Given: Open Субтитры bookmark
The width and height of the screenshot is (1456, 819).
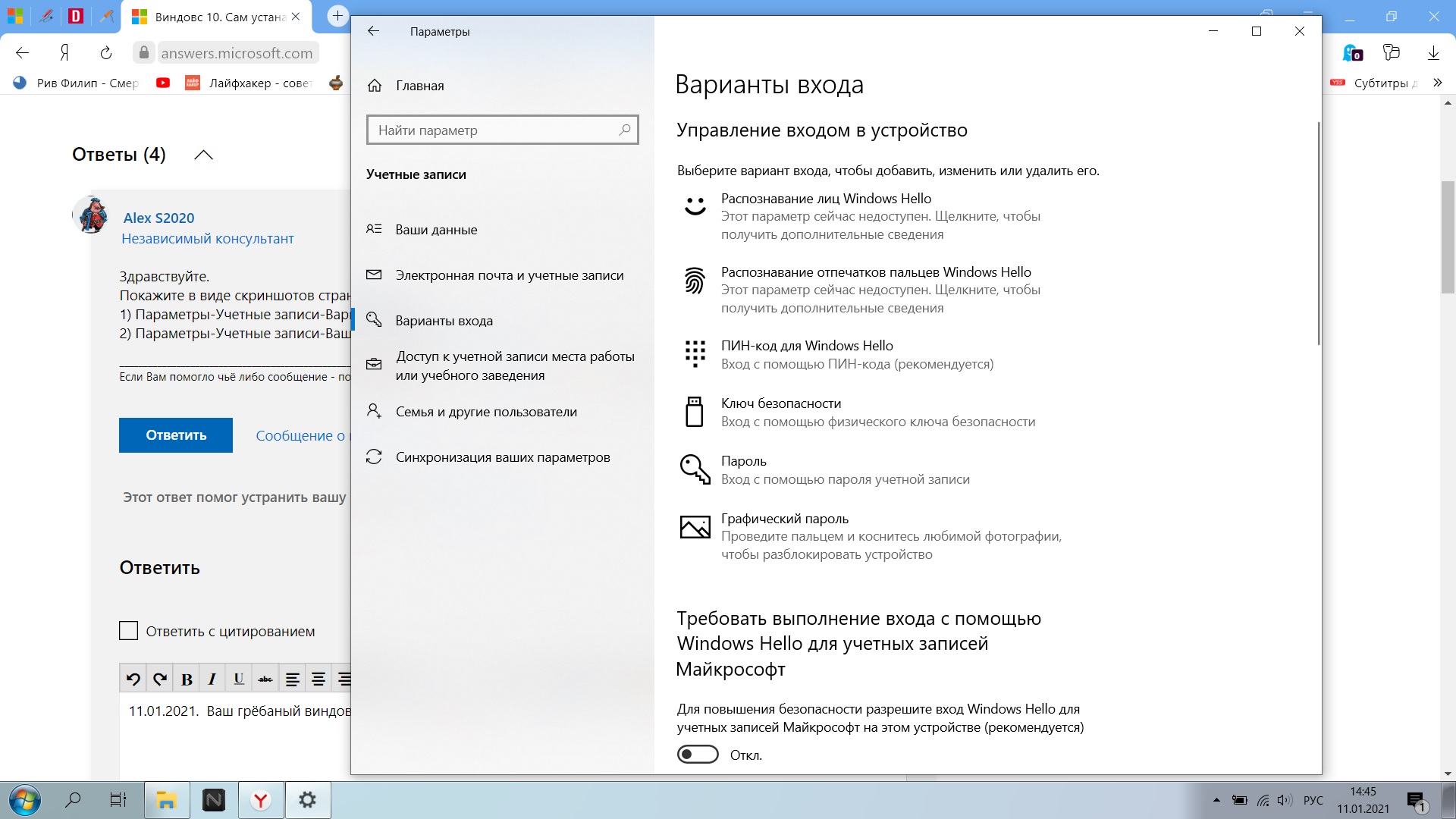Looking at the screenshot, I should tap(1374, 83).
